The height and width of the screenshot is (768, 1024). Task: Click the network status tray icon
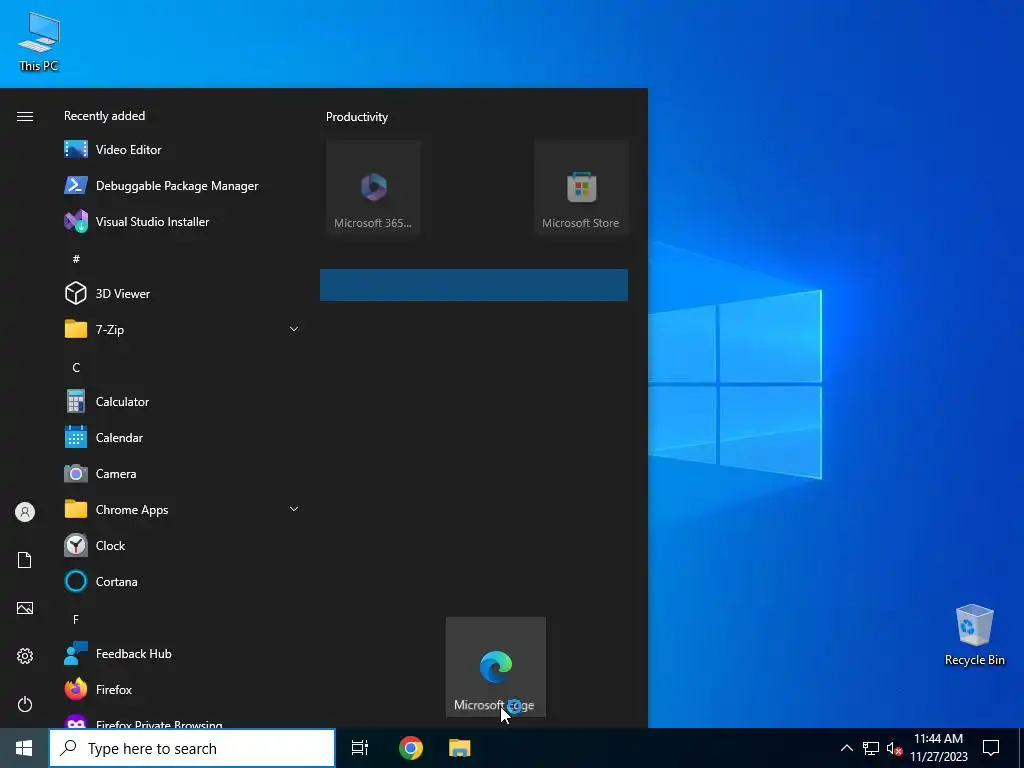tap(871, 748)
